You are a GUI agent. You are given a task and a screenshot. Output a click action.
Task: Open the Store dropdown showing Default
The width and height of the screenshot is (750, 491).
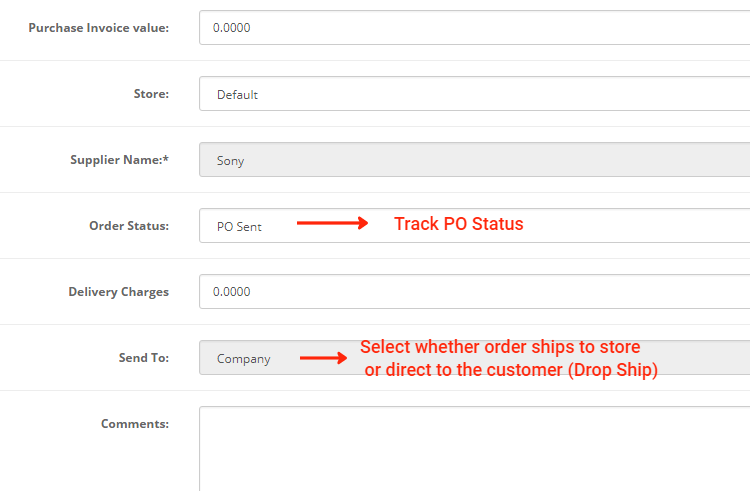[474, 94]
